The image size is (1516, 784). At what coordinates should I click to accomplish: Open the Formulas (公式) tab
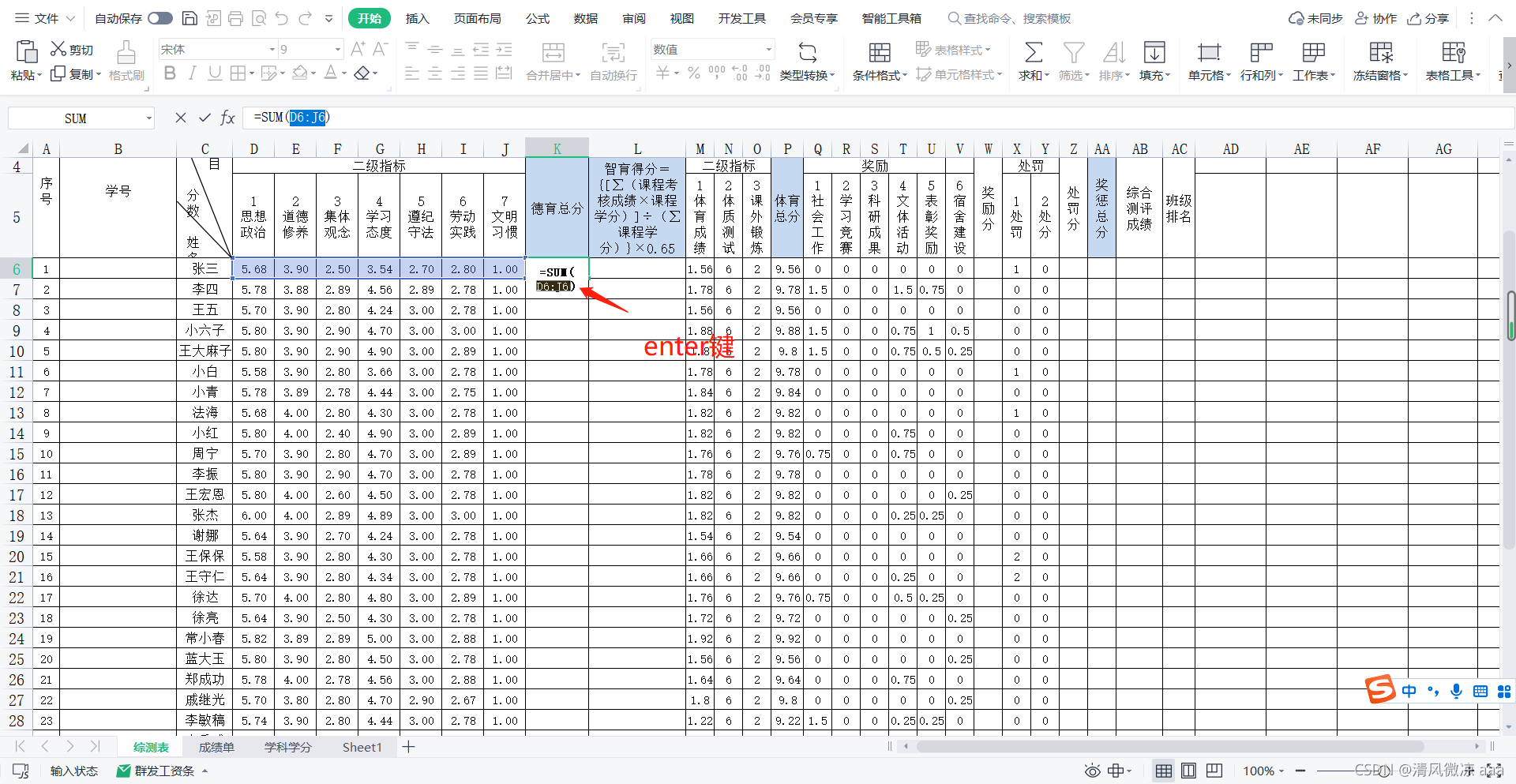pyautogui.click(x=538, y=18)
